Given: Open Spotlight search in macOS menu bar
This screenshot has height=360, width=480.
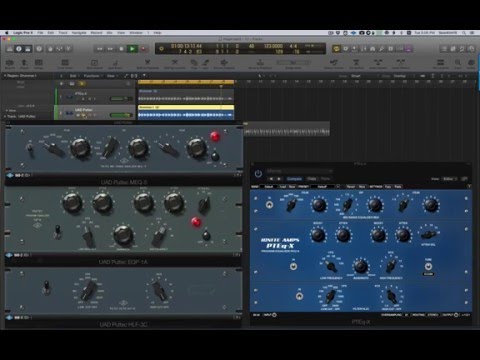Looking at the screenshot, I should click(464, 33).
